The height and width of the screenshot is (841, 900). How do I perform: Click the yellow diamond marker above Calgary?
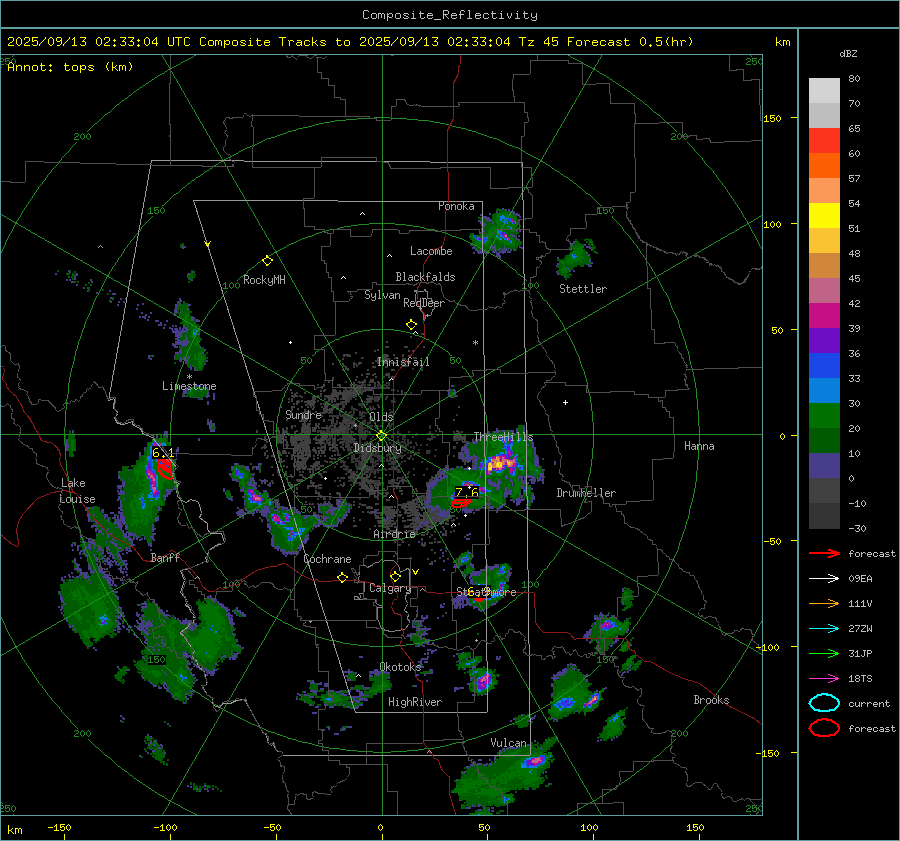click(x=395, y=576)
